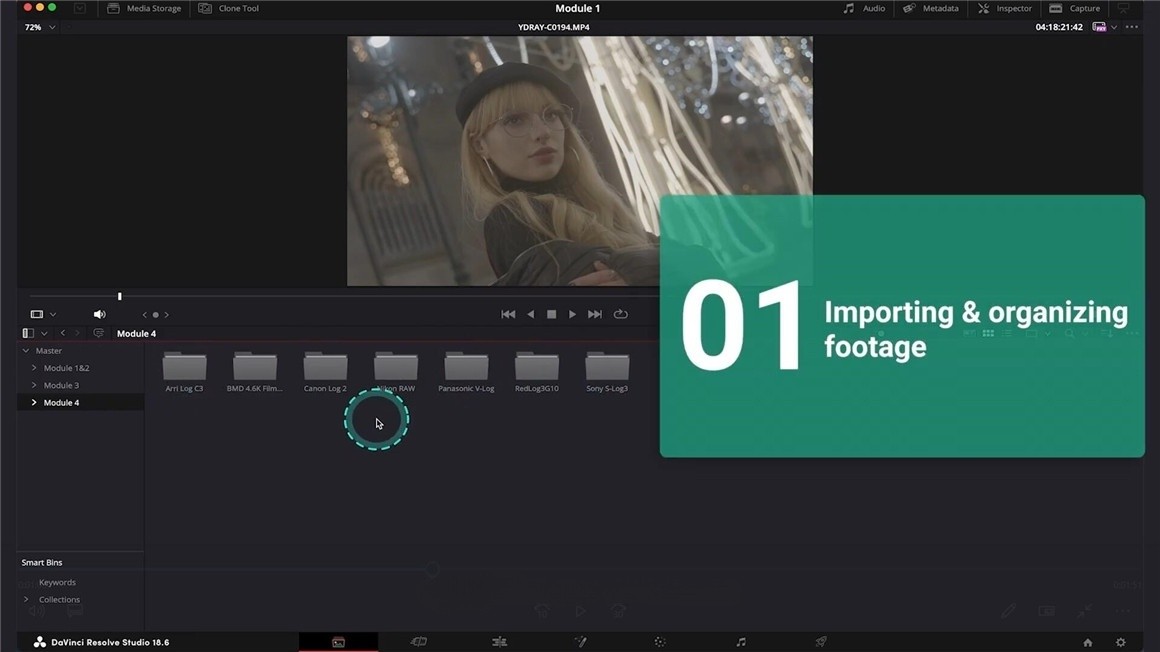Open Project Settings gear icon
Viewport: 1160px width, 652px height.
tap(1121, 642)
